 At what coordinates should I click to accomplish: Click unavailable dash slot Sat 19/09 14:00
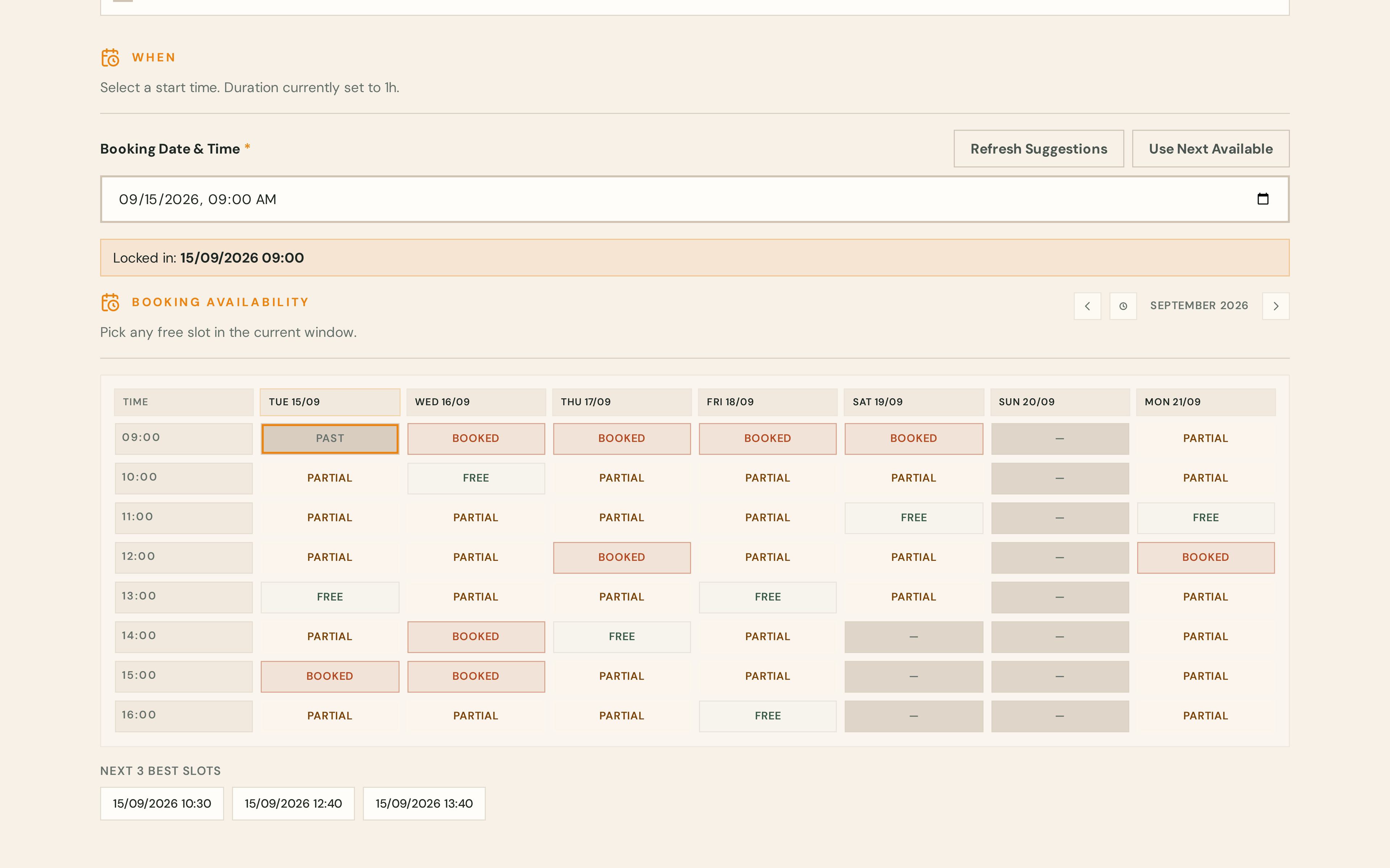914,637
